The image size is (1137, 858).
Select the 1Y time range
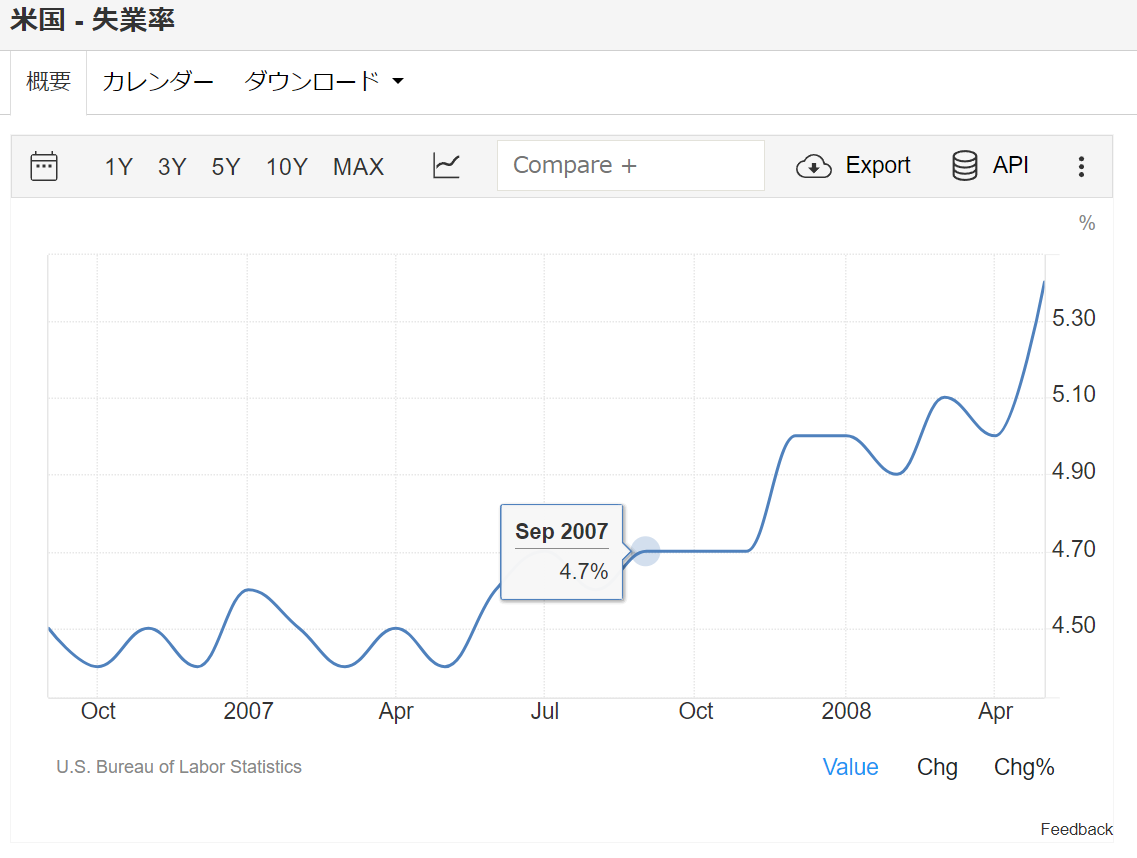tap(118, 167)
